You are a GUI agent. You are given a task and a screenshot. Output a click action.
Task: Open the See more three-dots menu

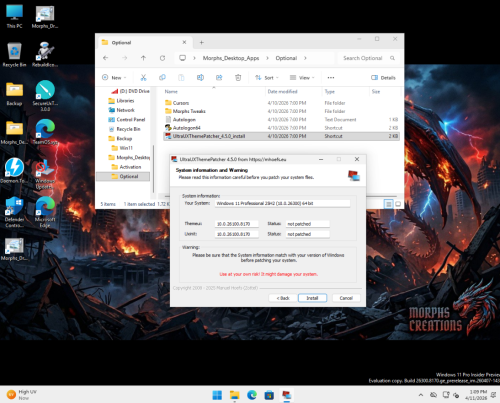pos(331,78)
